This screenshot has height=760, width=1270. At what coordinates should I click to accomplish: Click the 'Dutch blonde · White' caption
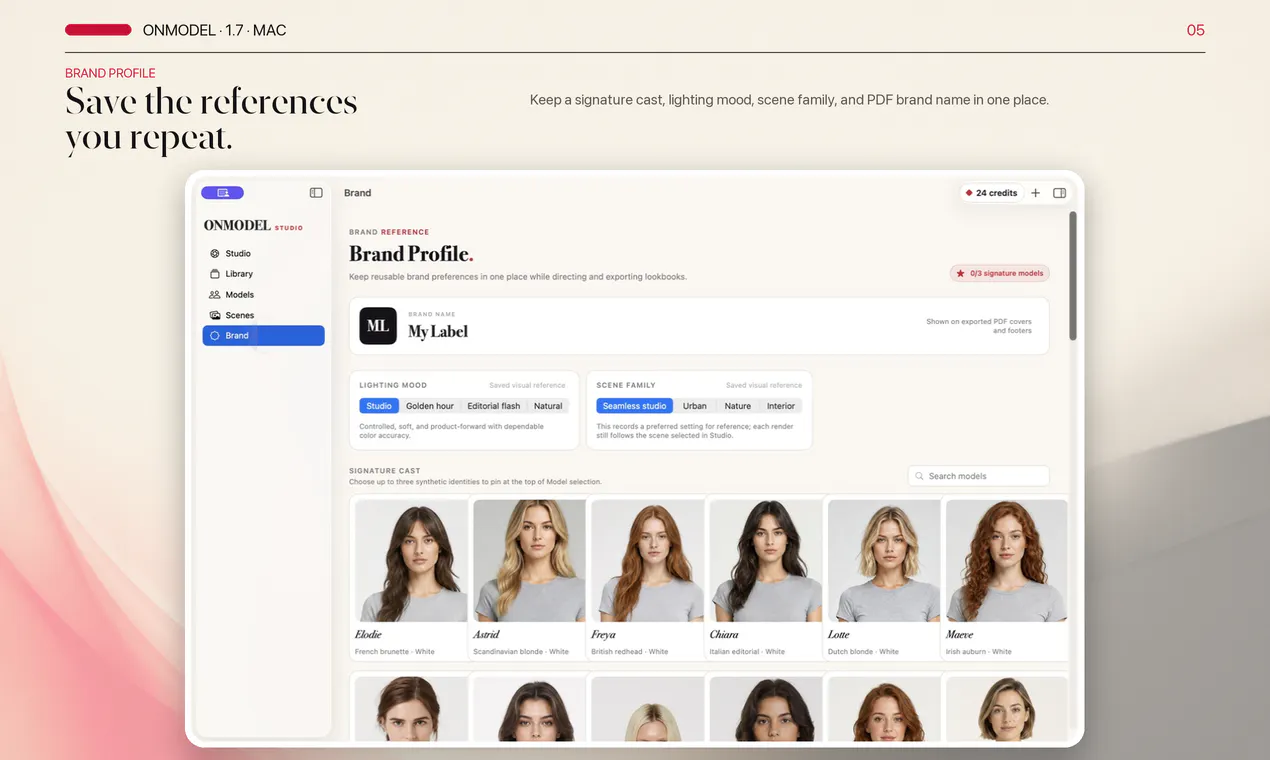pyautogui.click(x=863, y=652)
